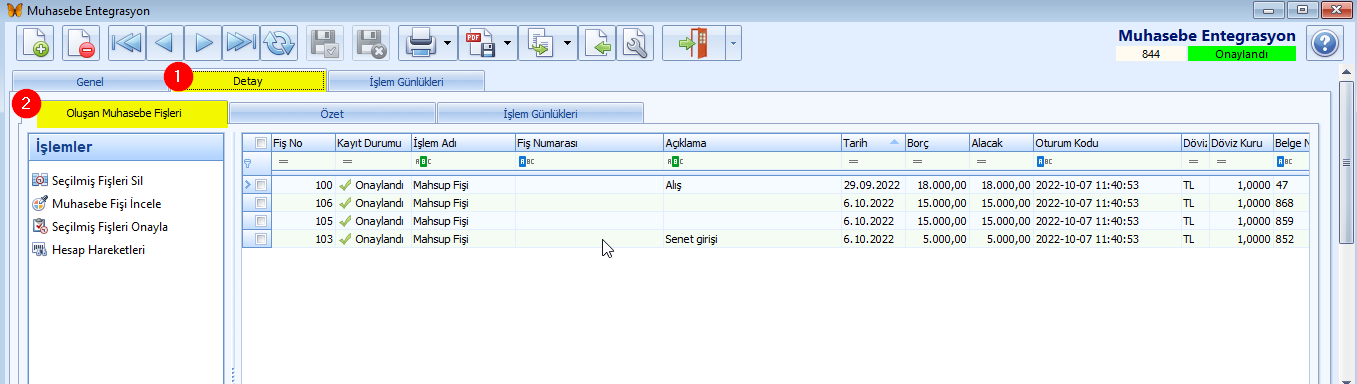Refresh the record with the circular arrows icon

click(x=279, y=44)
